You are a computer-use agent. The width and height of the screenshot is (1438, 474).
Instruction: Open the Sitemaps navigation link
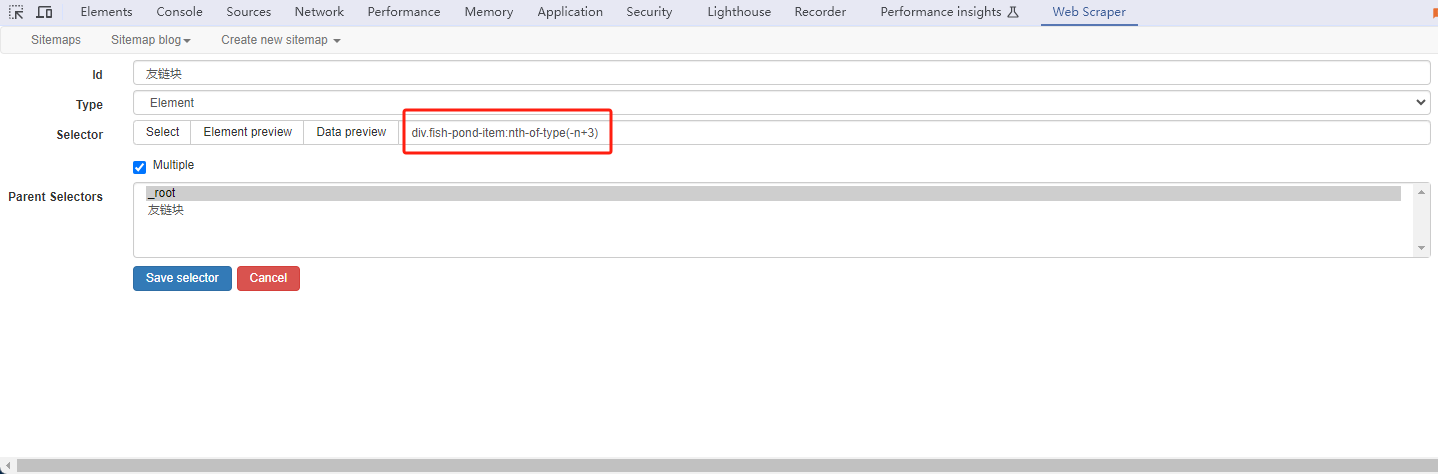click(x=56, y=40)
